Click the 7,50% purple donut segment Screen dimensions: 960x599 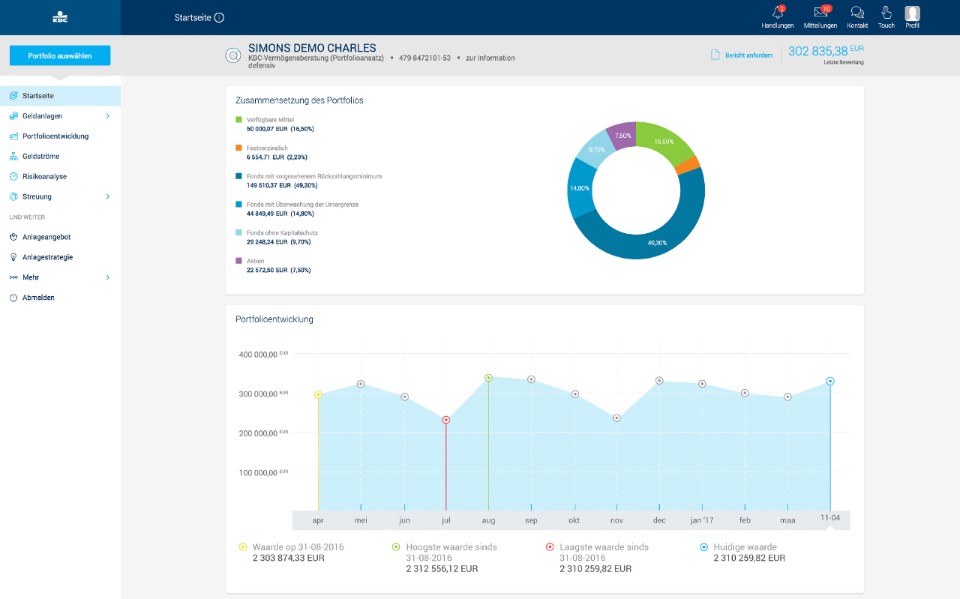622,135
